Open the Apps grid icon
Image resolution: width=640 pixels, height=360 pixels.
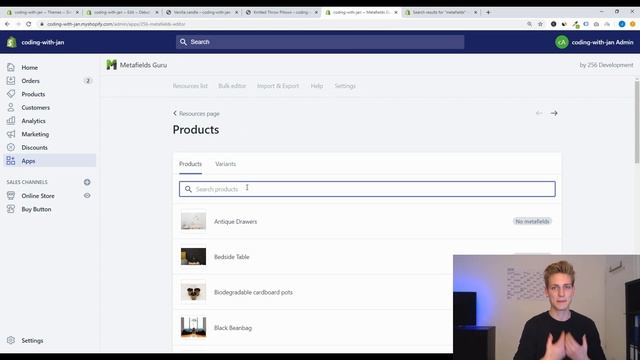[11, 161]
